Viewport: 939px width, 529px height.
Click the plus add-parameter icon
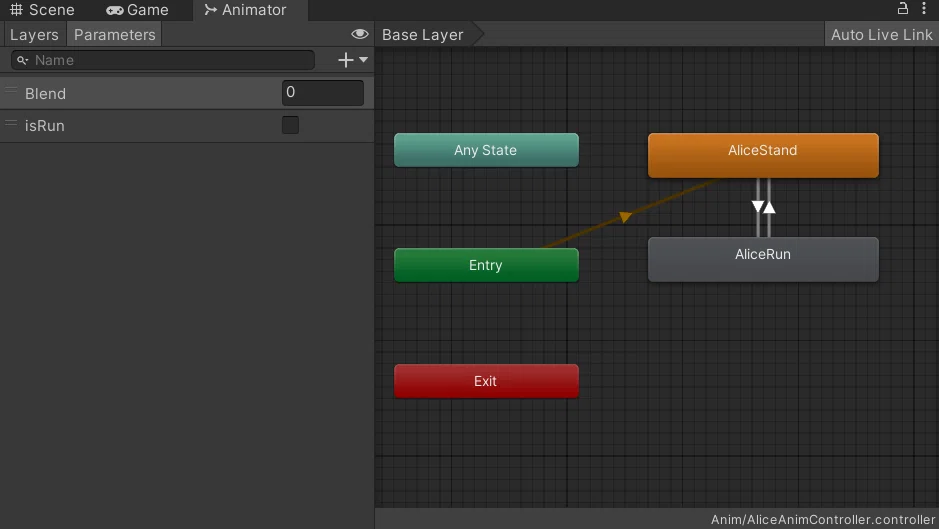pos(346,60)
